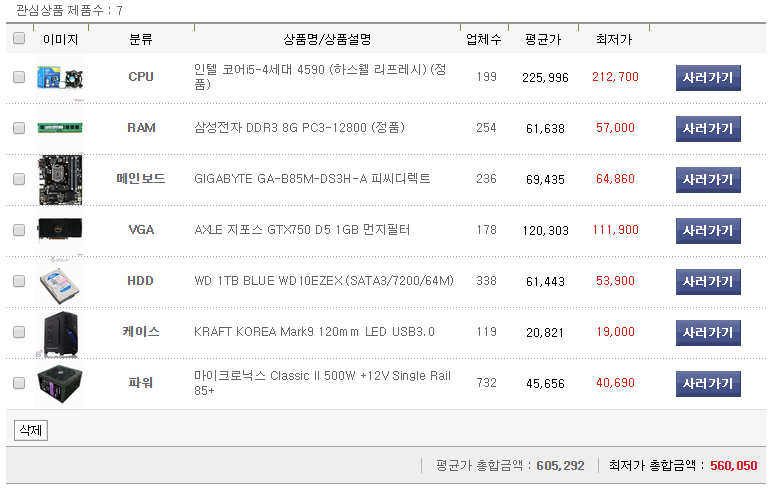Check the CPU row checkbox
The height and width of the screenshot is (494, 778).
[19, 77]
